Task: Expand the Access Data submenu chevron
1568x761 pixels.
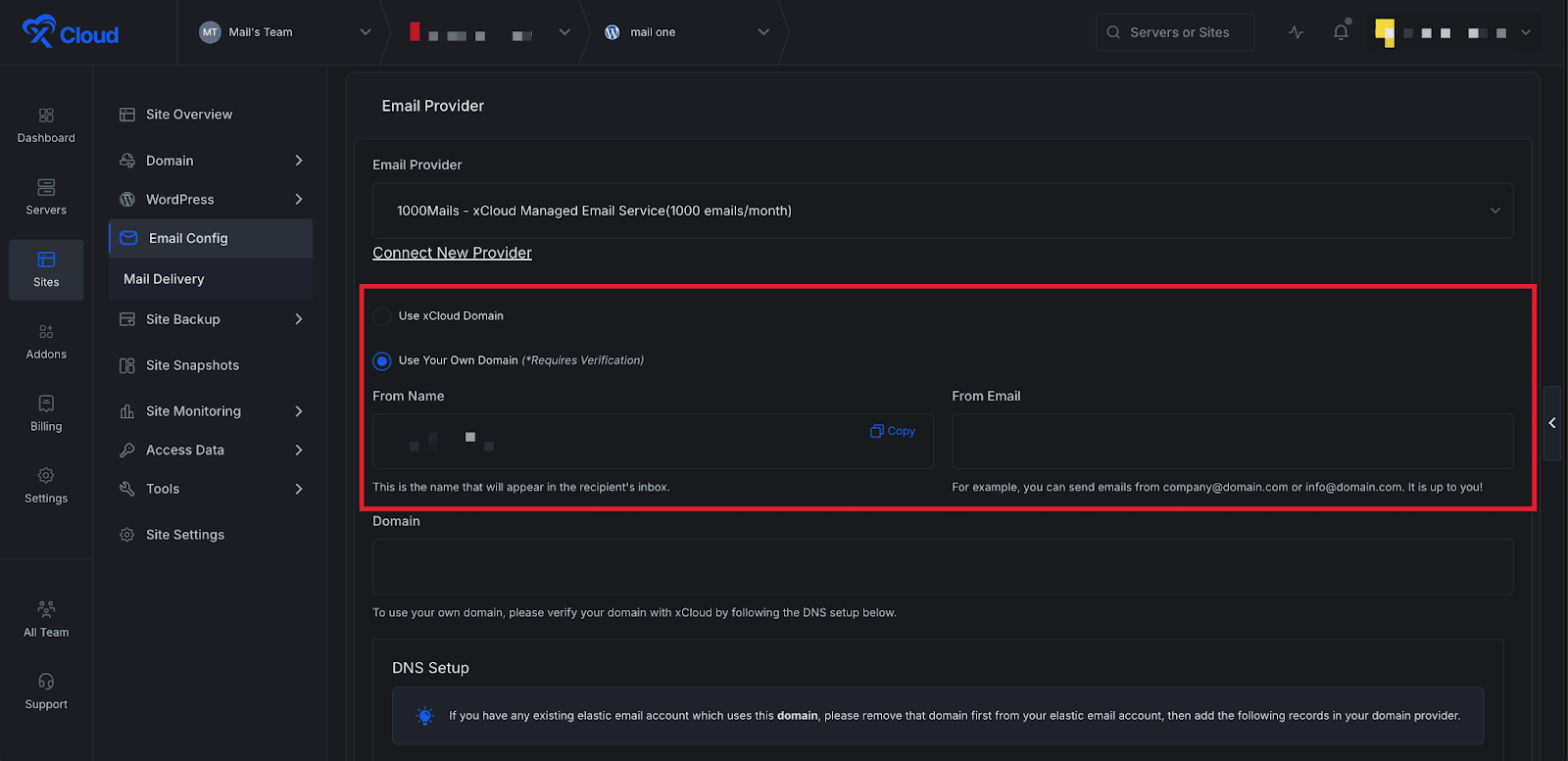Action: point(299,451)
